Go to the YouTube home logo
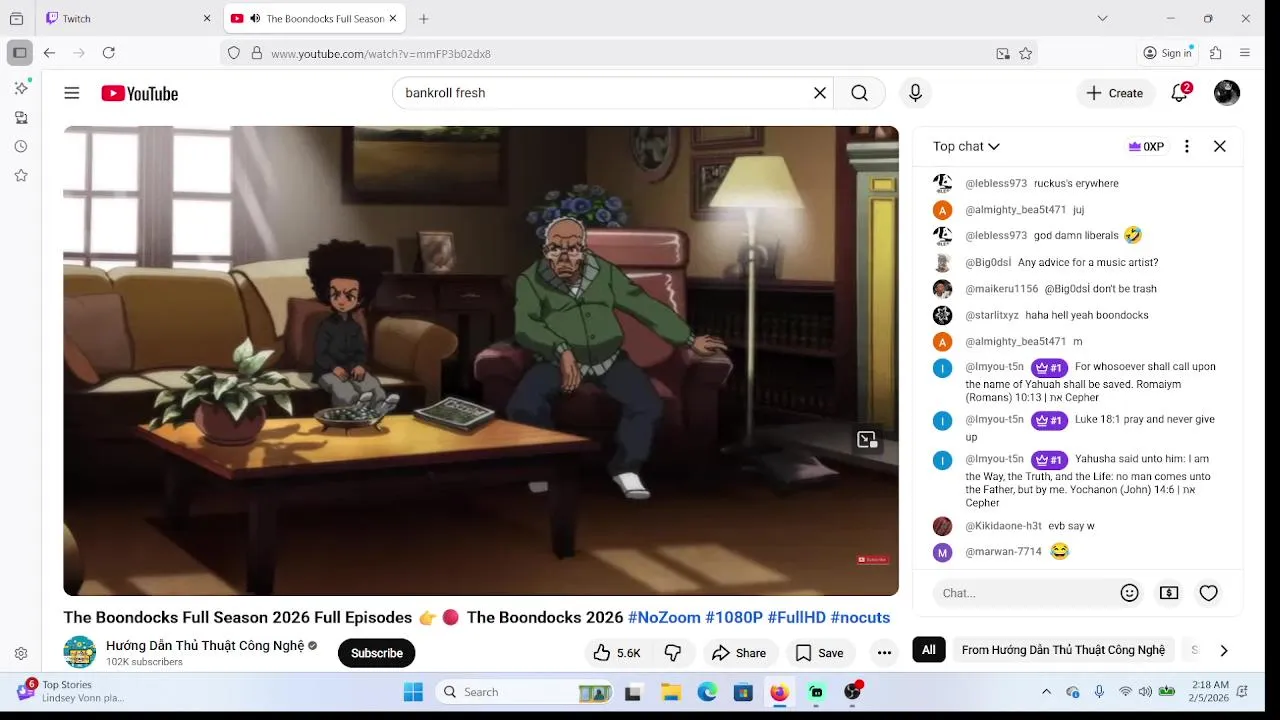 pos(140,93)
